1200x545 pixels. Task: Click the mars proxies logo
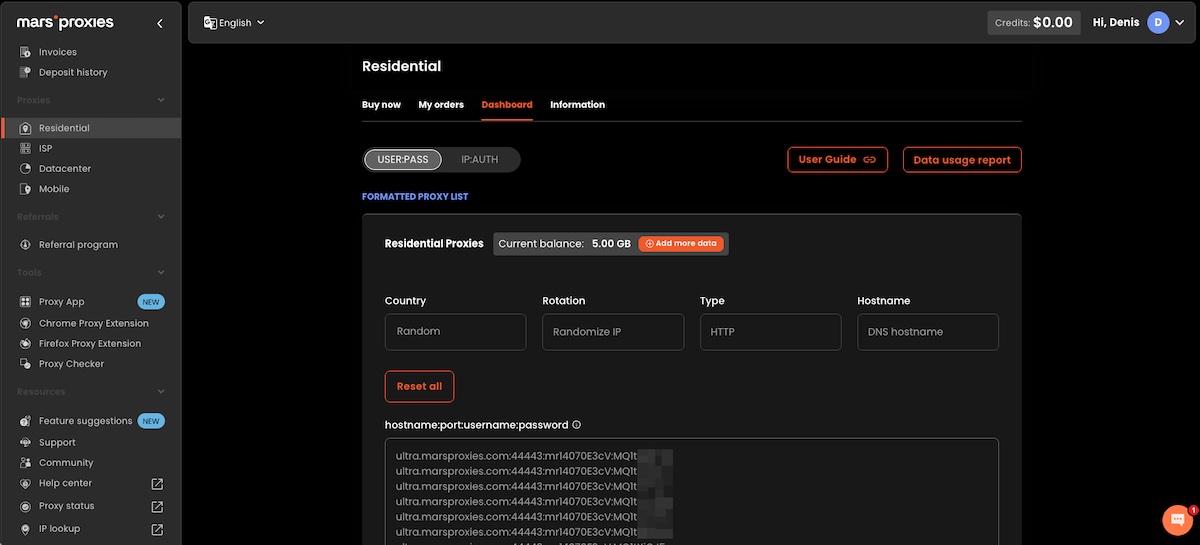pyautogui.click(x=65, y=22)
